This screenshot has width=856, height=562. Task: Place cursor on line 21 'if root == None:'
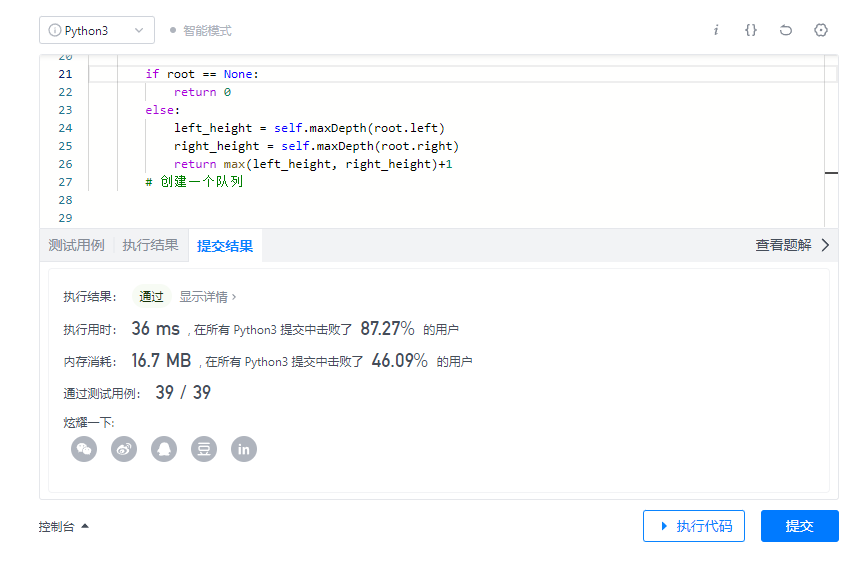202,74
